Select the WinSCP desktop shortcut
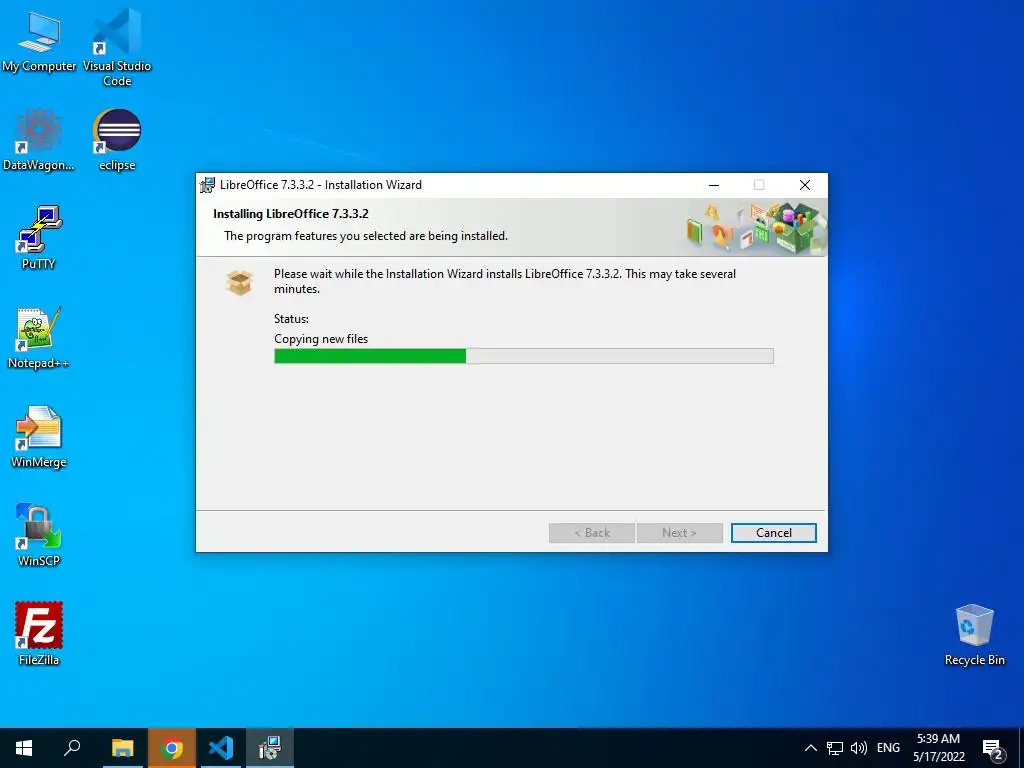This screenshot has width=1024, height=768. click(x=39, y=536)
